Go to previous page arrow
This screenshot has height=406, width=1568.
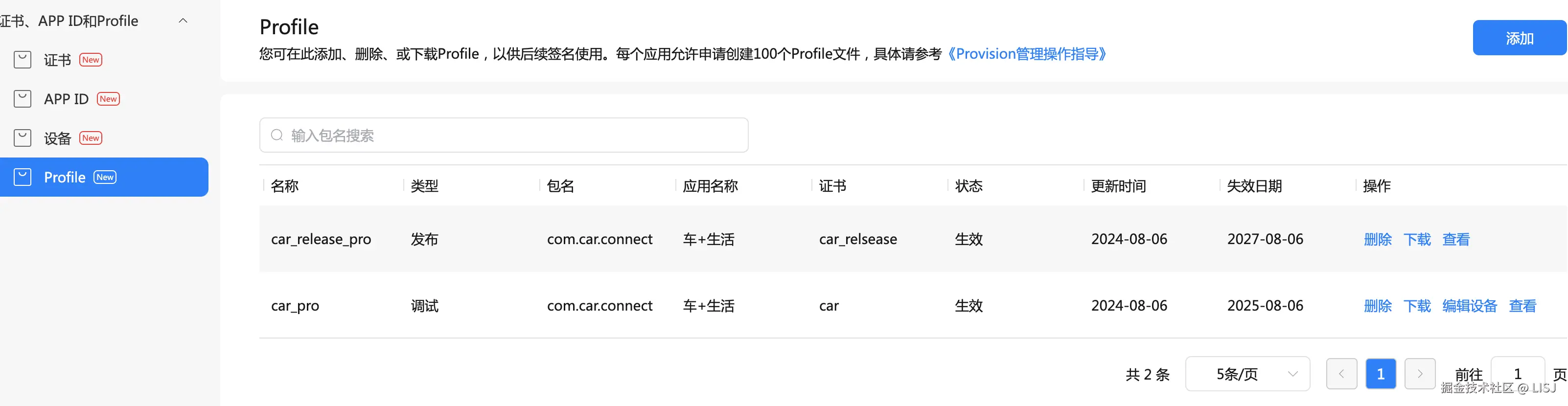(x=1341, y=374)
